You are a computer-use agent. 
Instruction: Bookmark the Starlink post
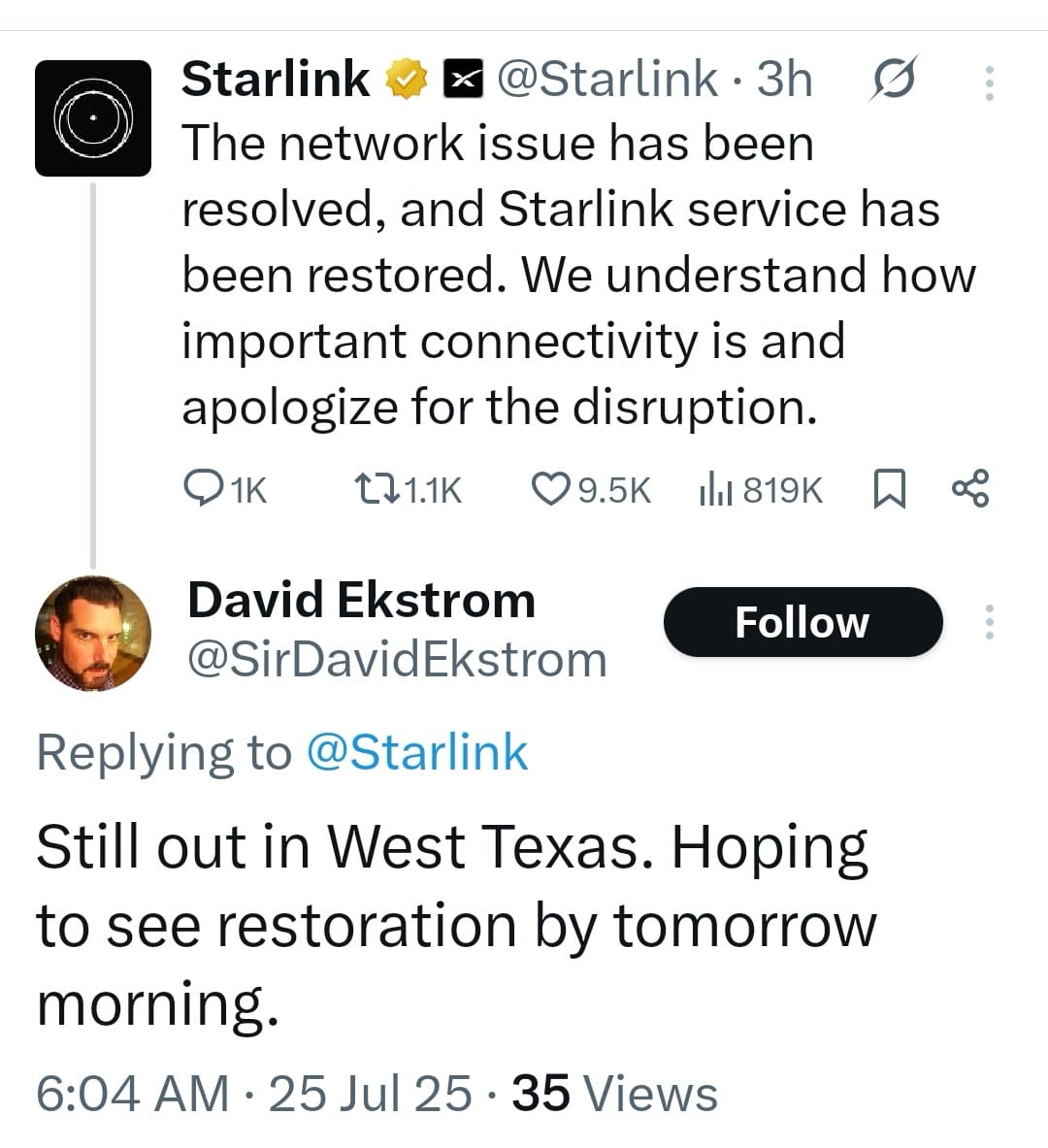pyautogui.click(x=890, y=489)
